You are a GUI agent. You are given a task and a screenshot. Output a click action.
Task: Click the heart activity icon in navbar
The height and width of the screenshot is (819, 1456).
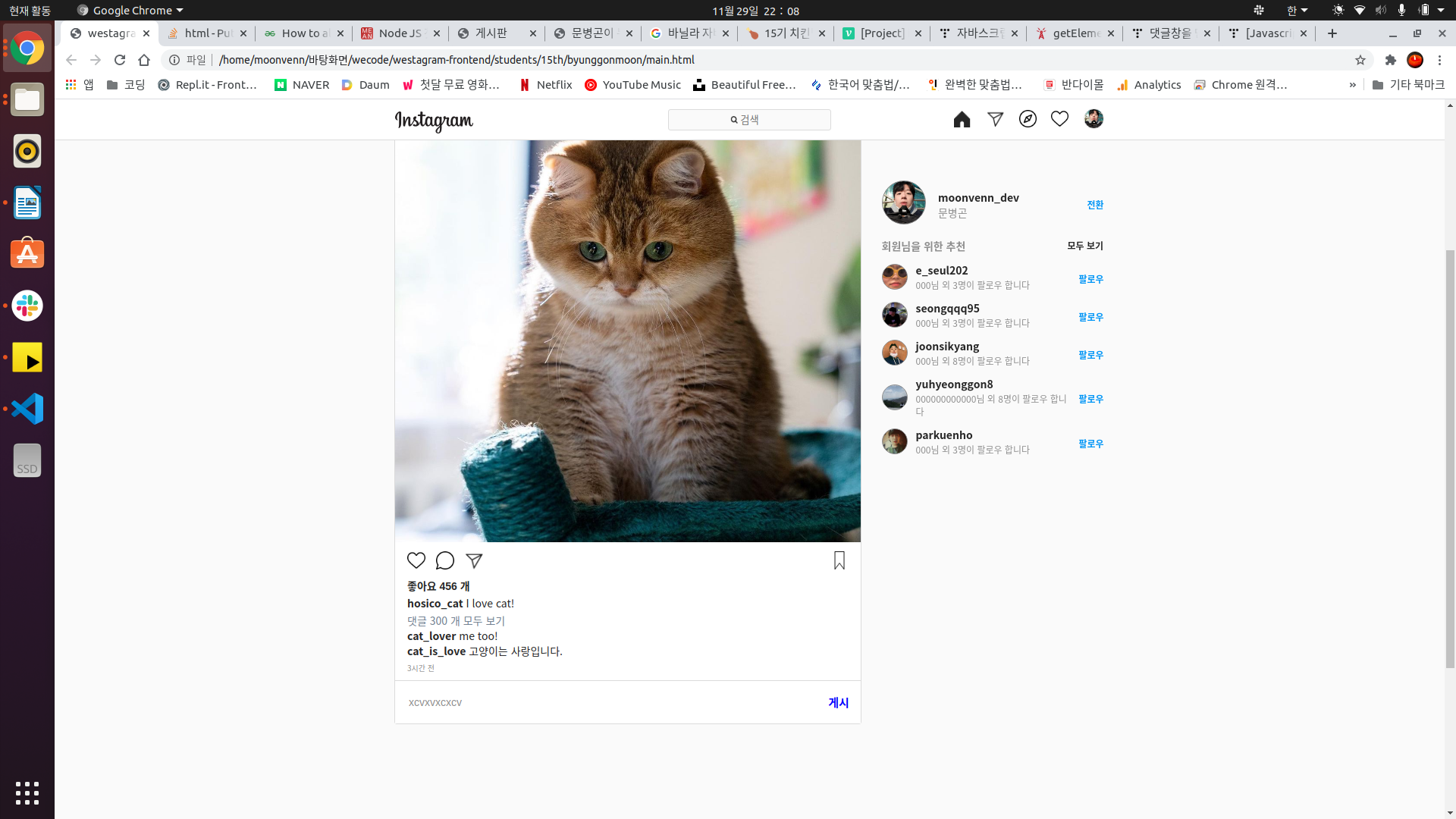[x=1059, y=119]
